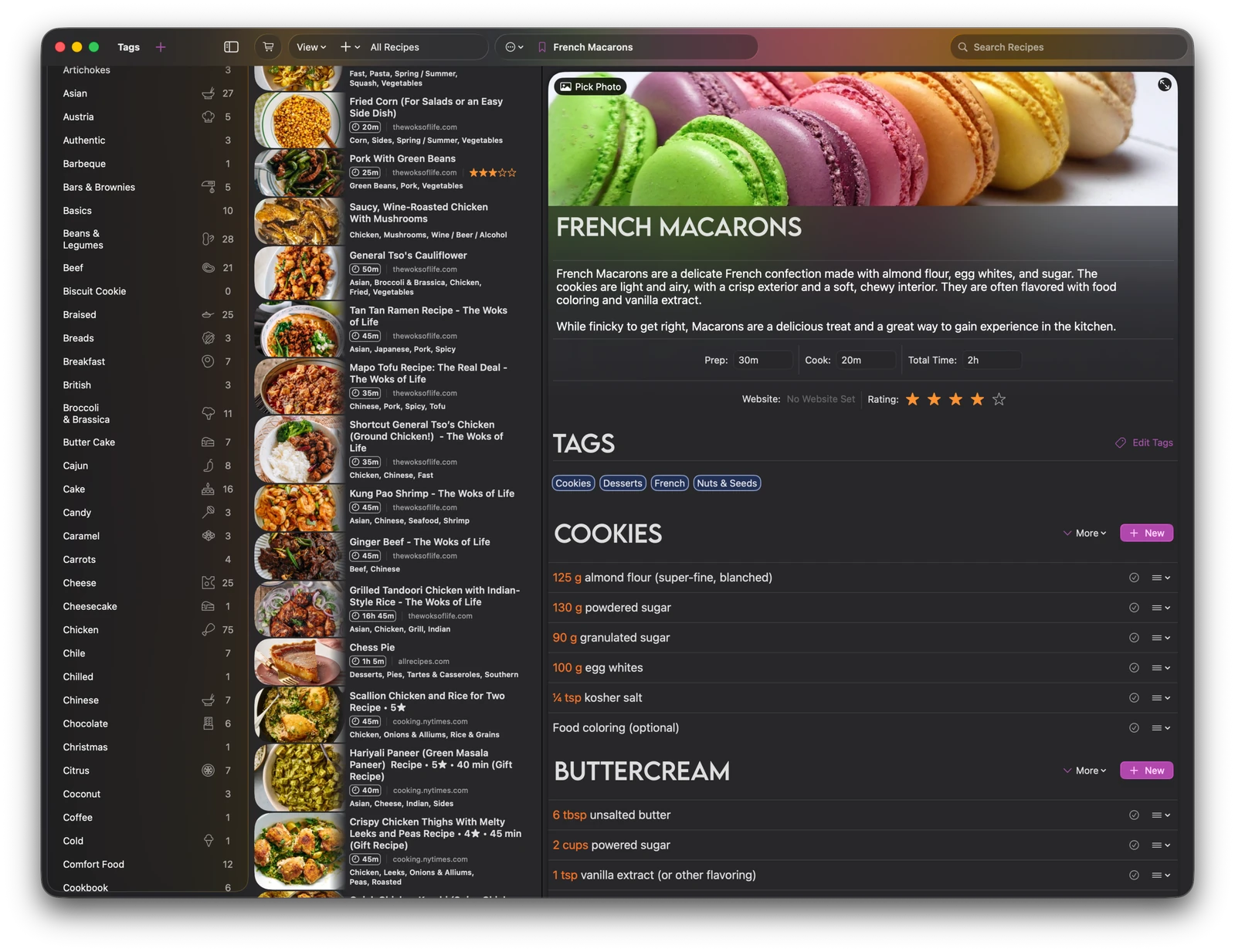Image resolution: width=1235 pixels, height=952 pixels.
Task: Click the Chicken tag drumstick icon
Action: point(208,629)
